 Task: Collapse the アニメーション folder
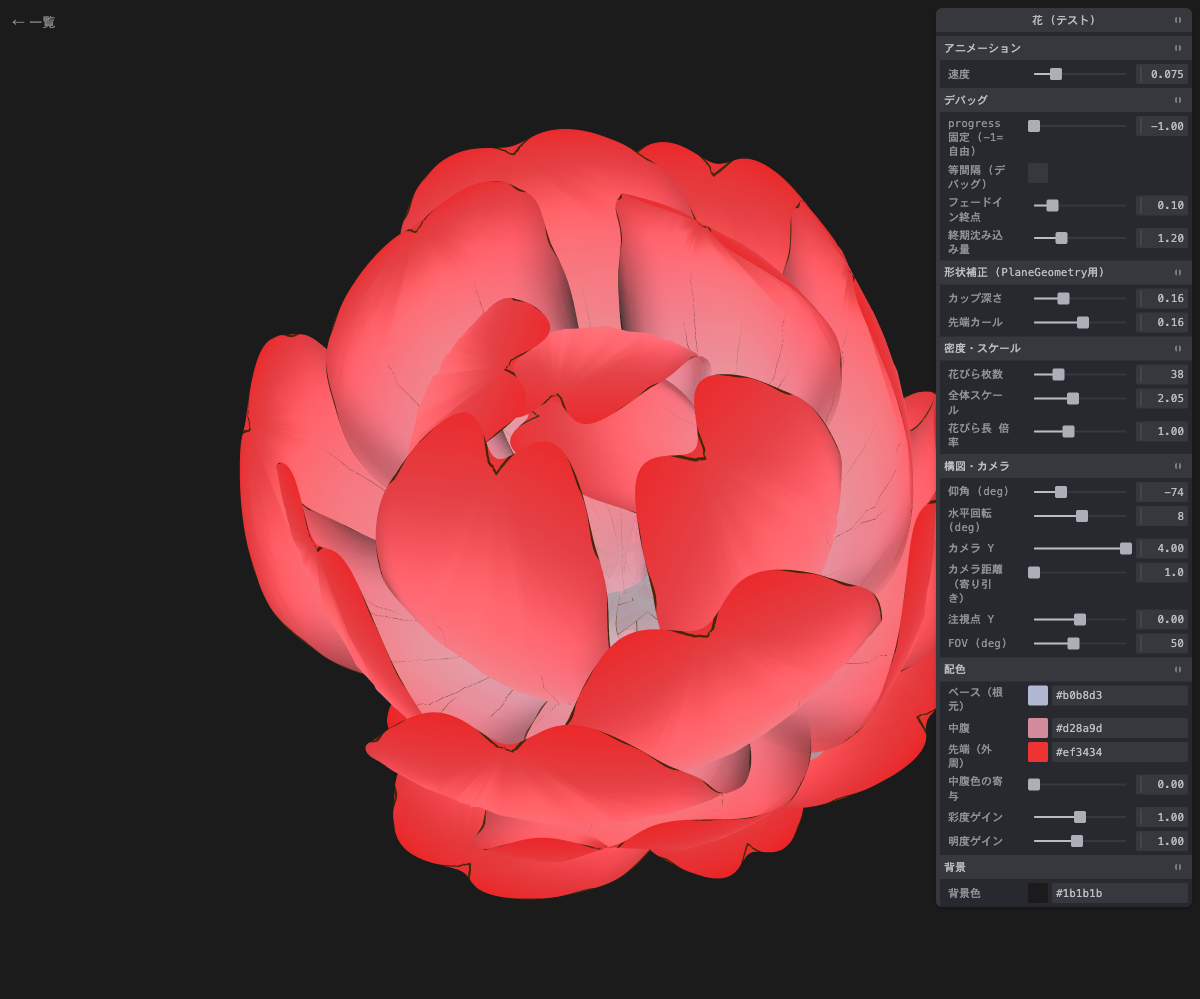[1064, 48]
